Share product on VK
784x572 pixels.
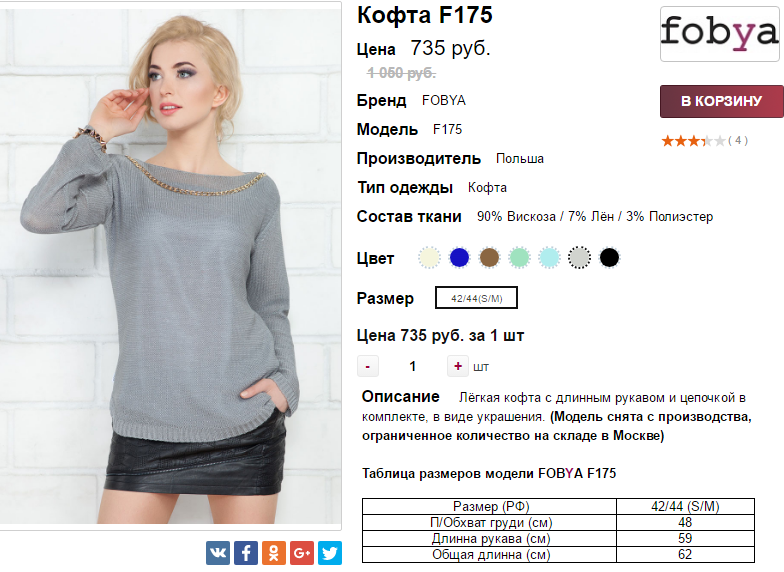point(218,552)
